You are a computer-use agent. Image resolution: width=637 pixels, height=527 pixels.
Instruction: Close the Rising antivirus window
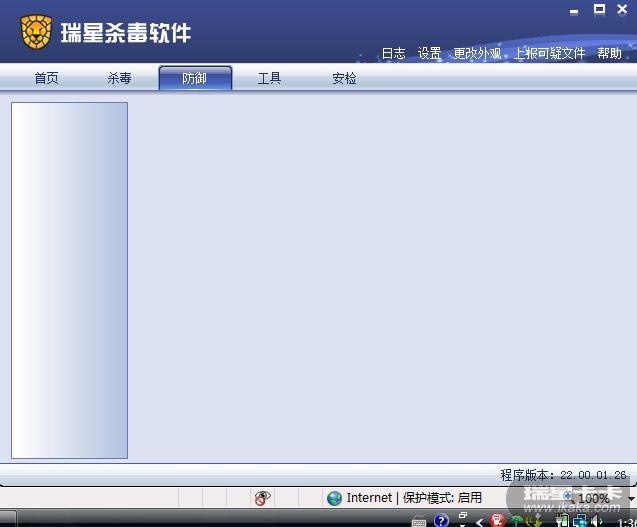(622, 9)
